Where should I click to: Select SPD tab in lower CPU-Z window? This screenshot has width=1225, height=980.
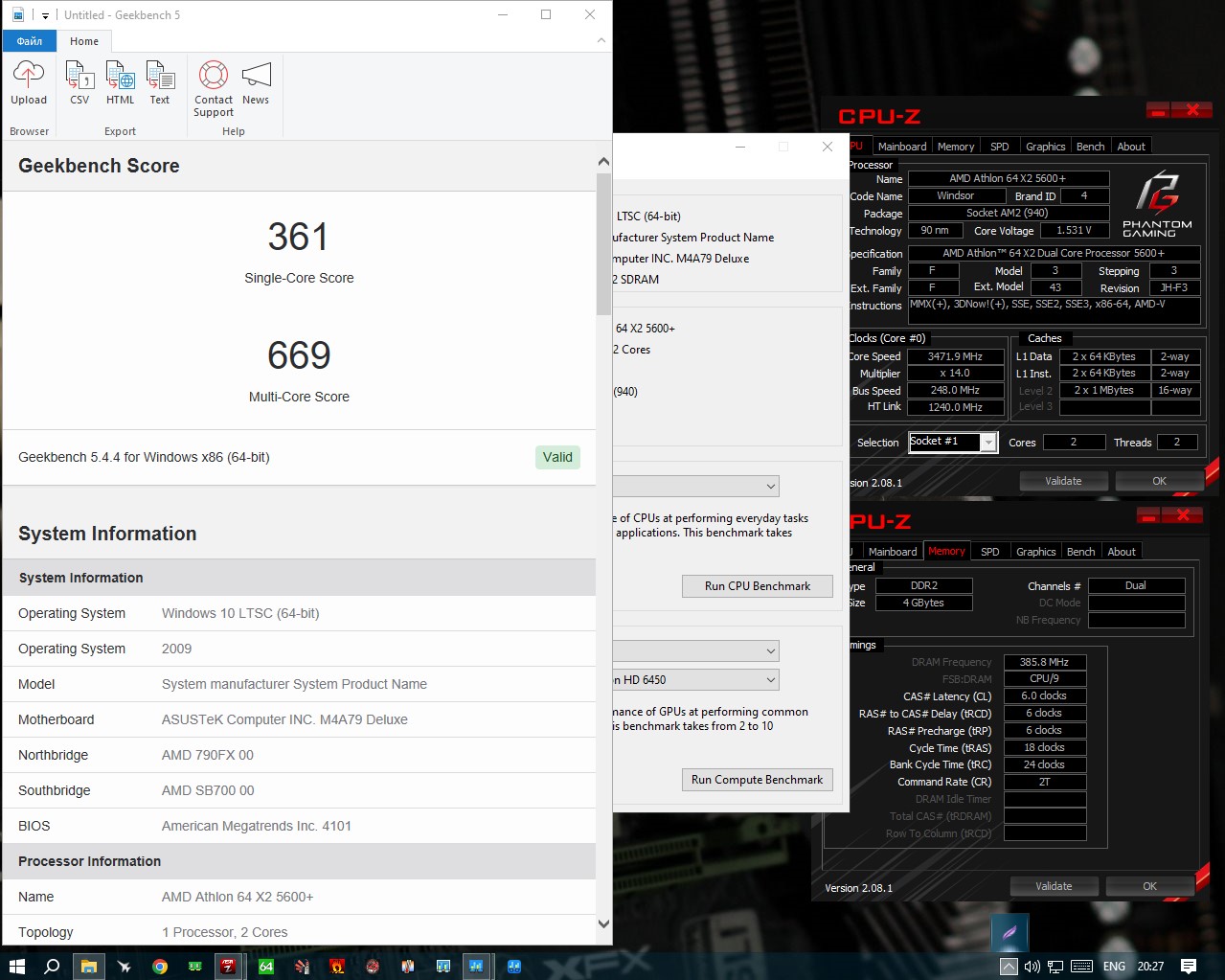(x=990, y=552)
